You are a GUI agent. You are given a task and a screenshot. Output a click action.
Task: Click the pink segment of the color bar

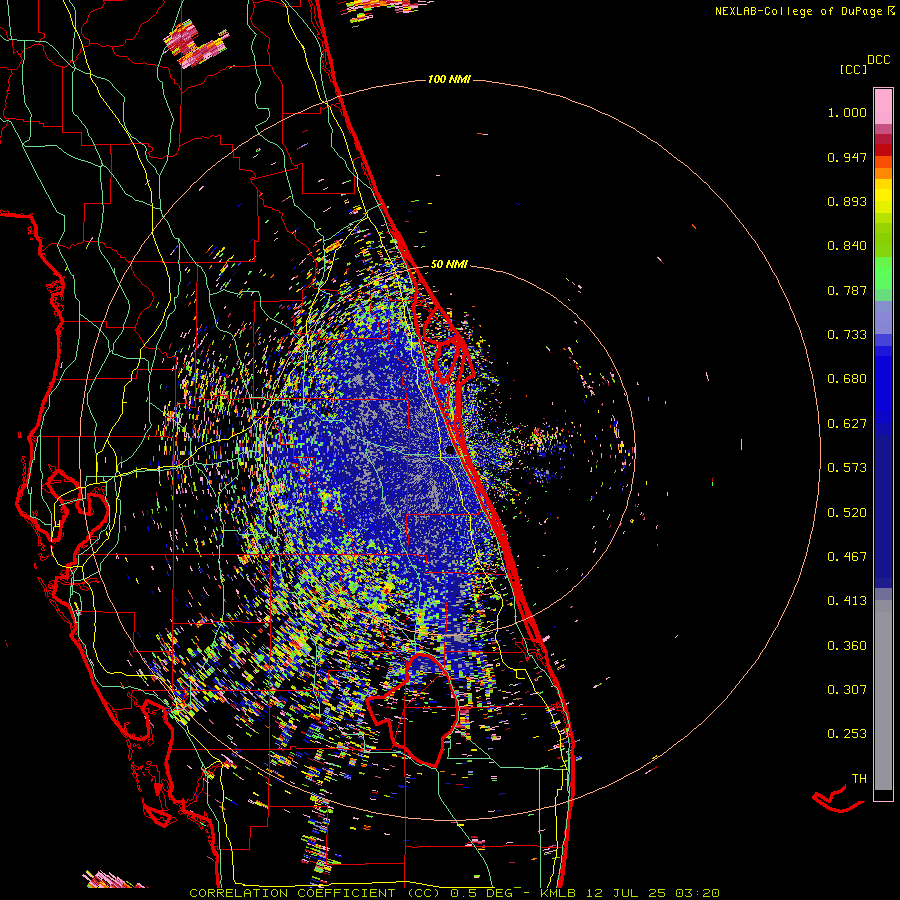click(883, 106)
